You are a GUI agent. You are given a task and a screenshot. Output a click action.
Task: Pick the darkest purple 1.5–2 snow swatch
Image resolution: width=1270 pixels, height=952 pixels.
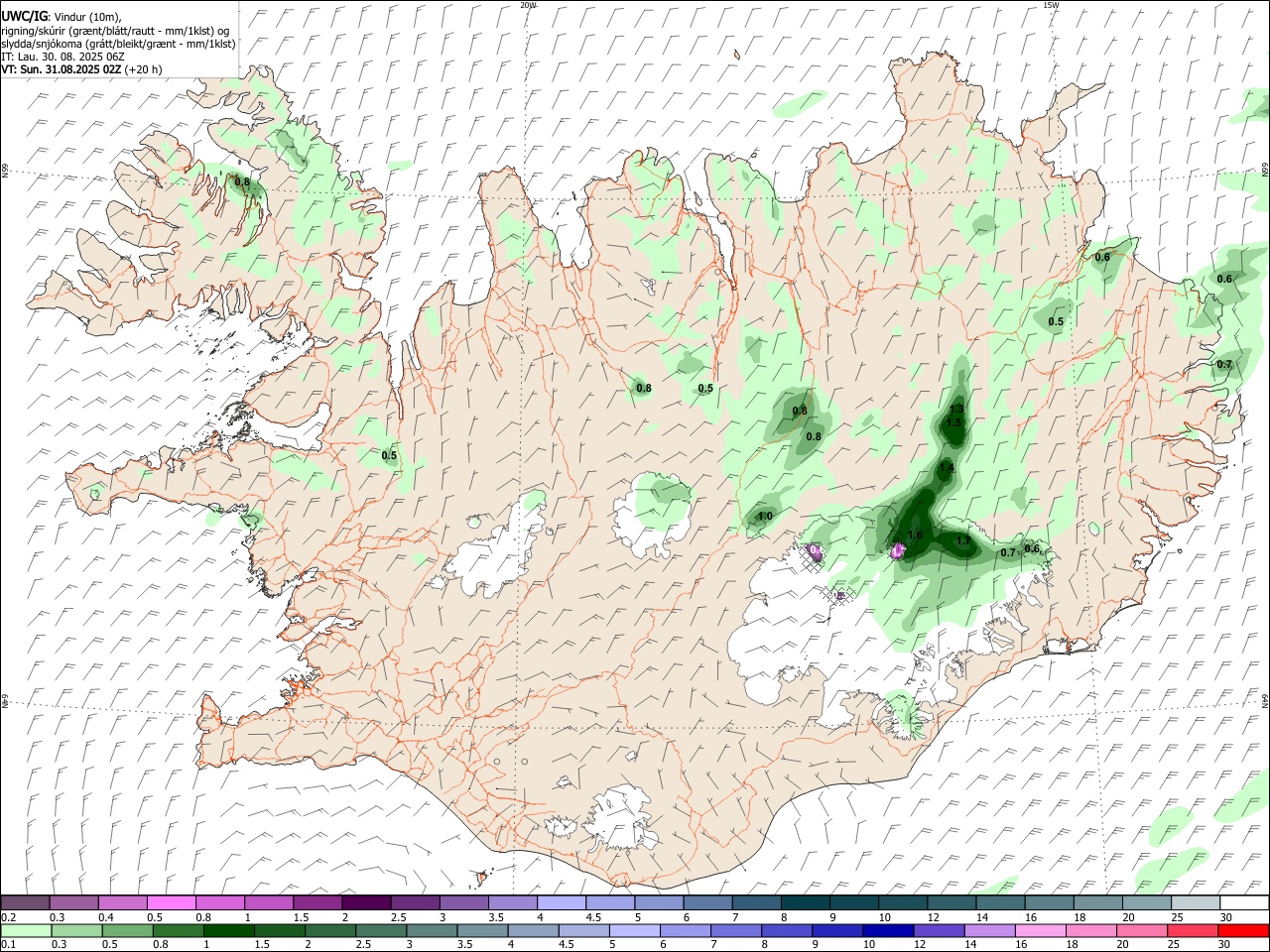point(365,902)
